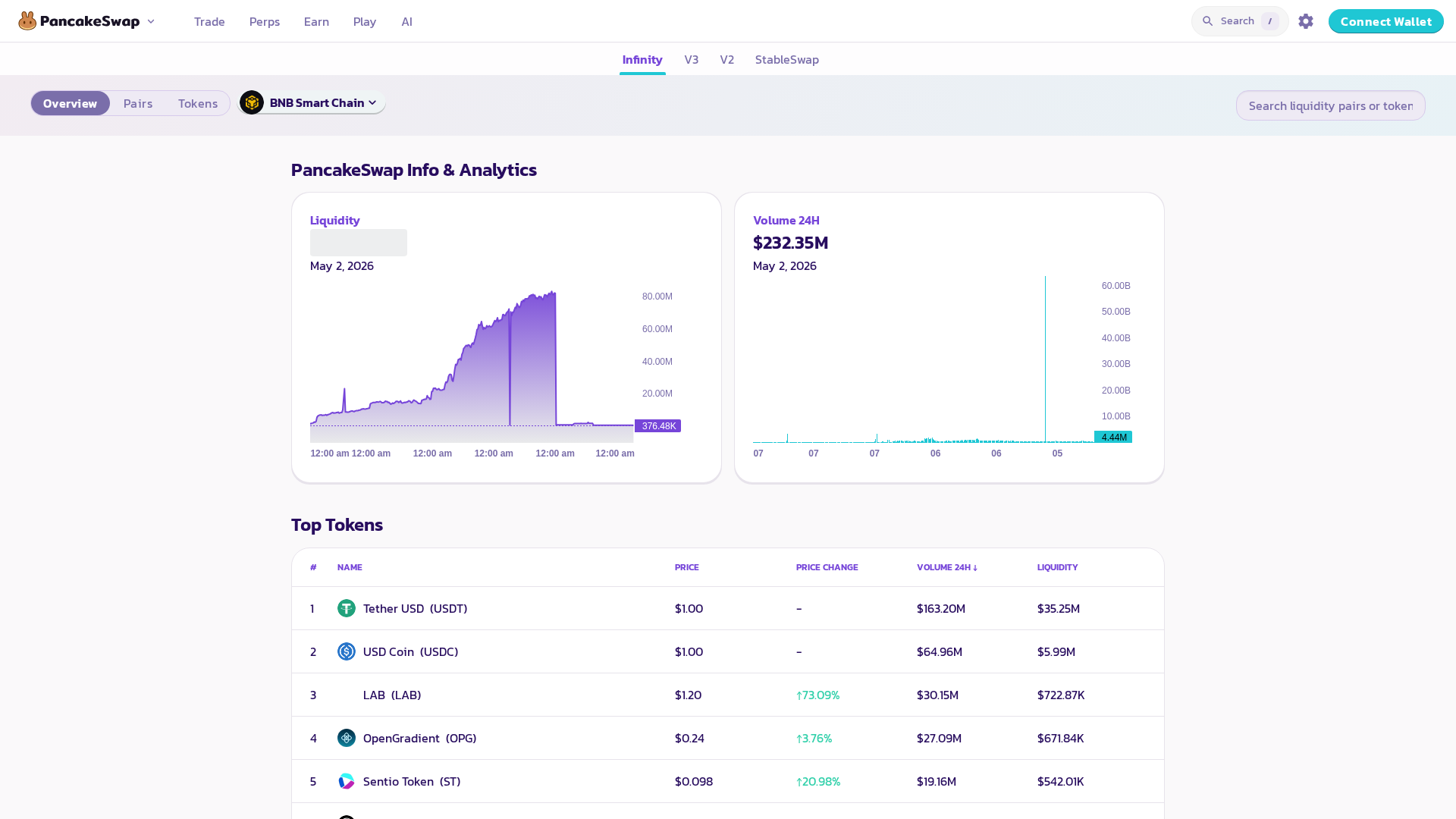This screenshot has width=1456, height=819.
Task: Focus the search liquidity pairs field
Action: click(1331, 105)
